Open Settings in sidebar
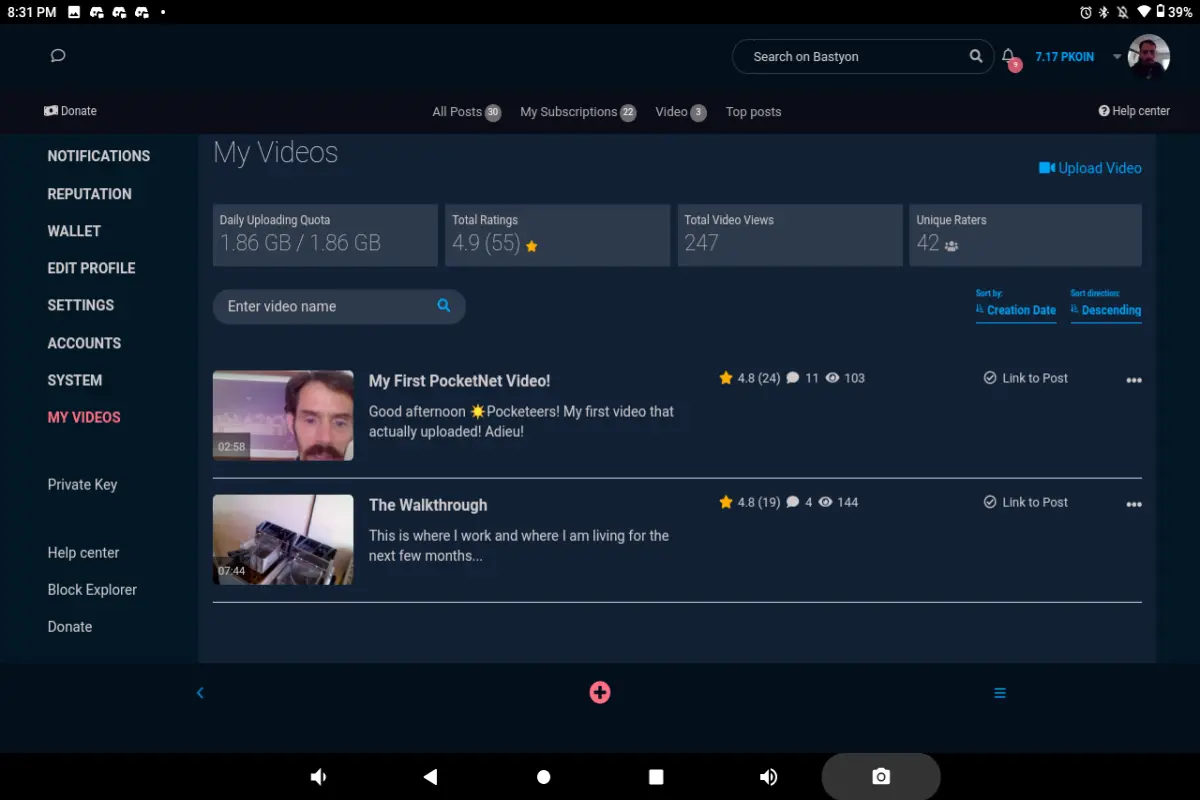 pyautogui.click(x=81, y=305)
